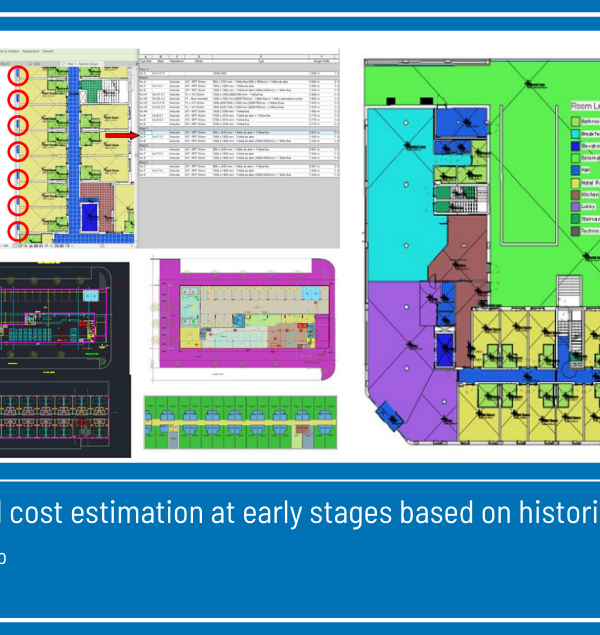Screen dimensions: 600x635
Task: Click the Bathroom legend color swatch
Action: [x=576, y=119]
